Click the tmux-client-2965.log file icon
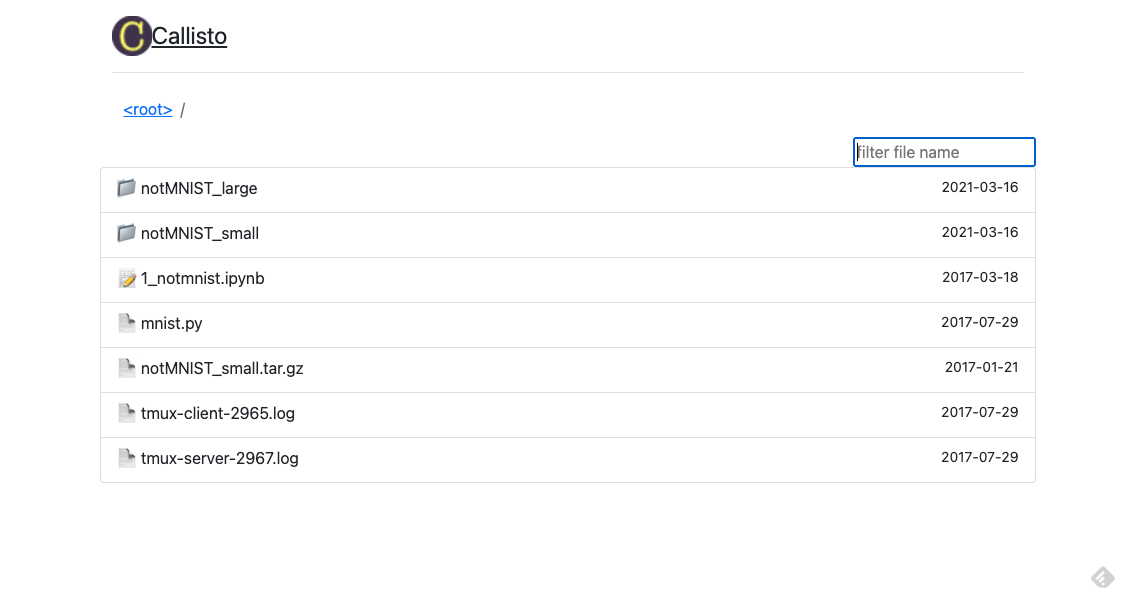The height and width of the screenshot is (609, 1135). [x=126, y=413]
